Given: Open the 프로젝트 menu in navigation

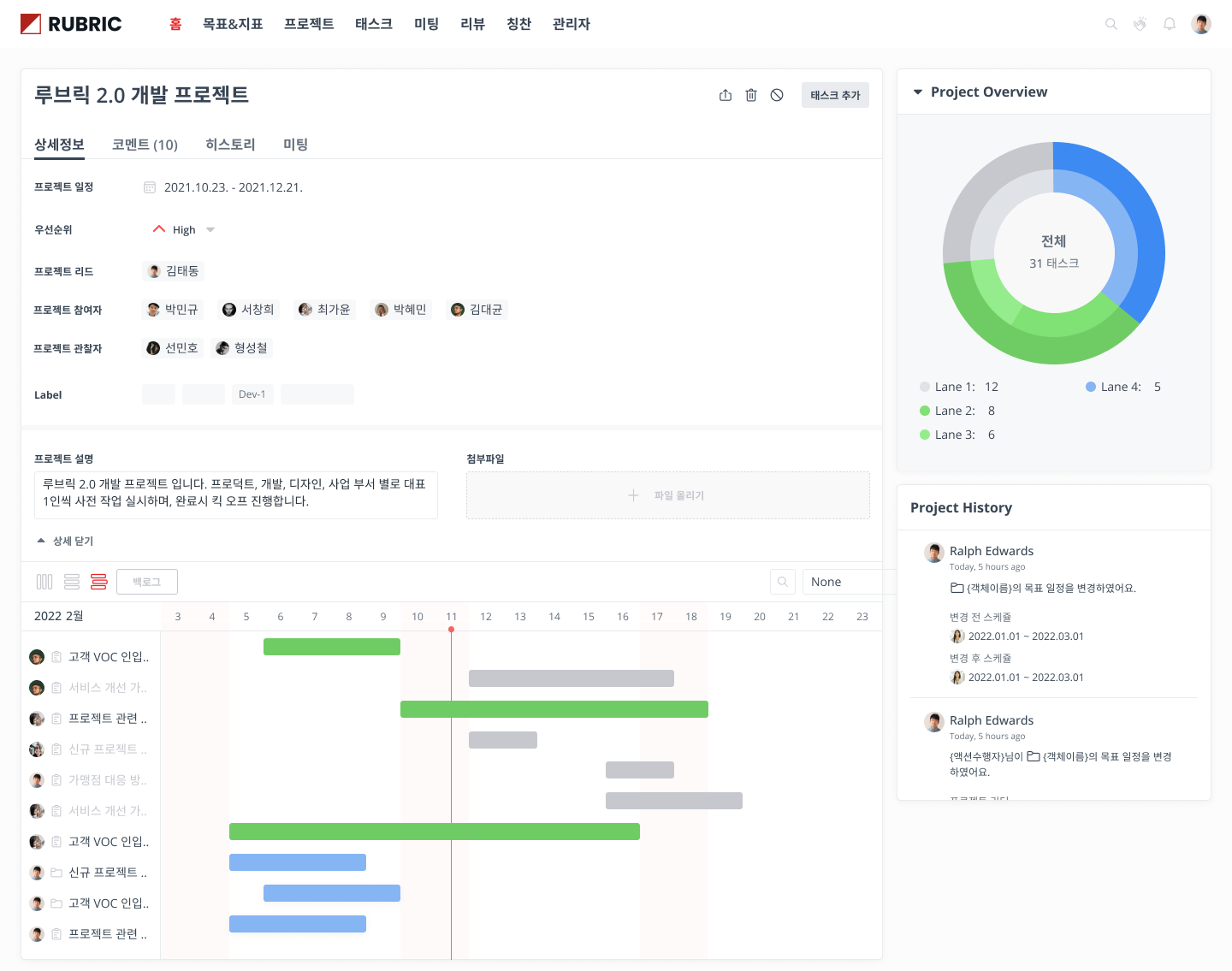Looking at the screenshot, I should pyautogui.click(x=309, y=24).
